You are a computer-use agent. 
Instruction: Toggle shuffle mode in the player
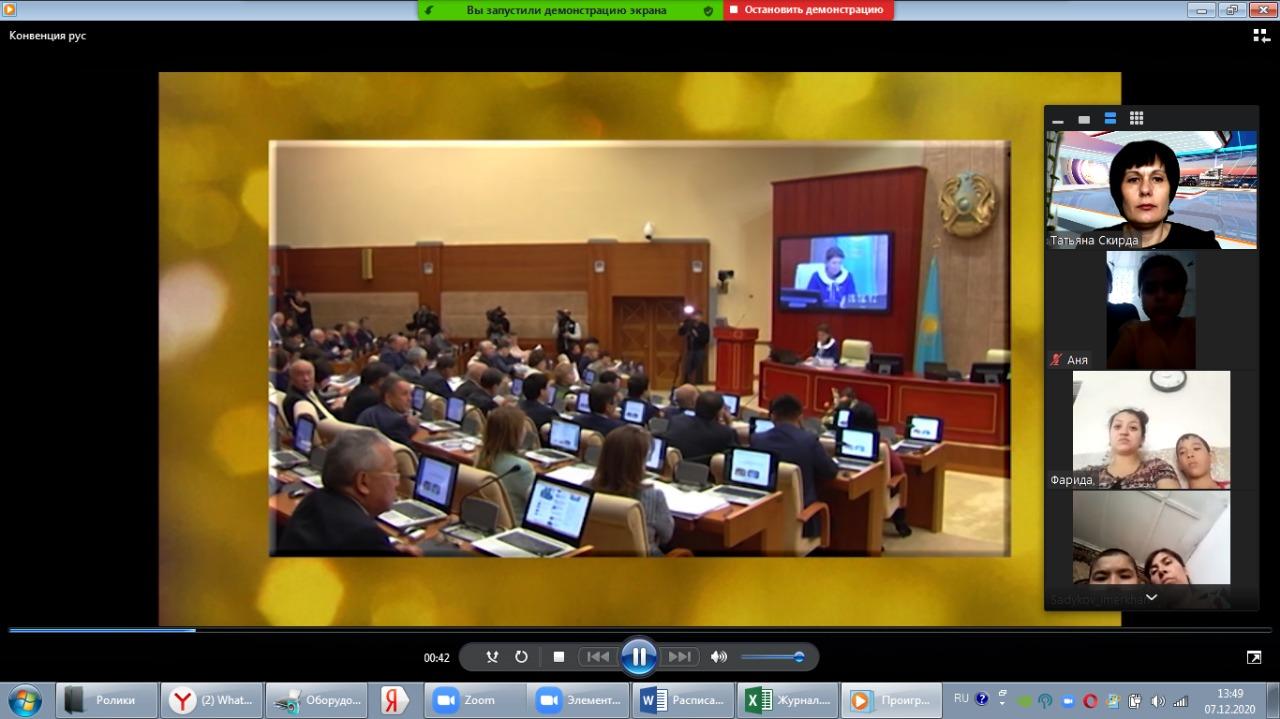(492, 657)
